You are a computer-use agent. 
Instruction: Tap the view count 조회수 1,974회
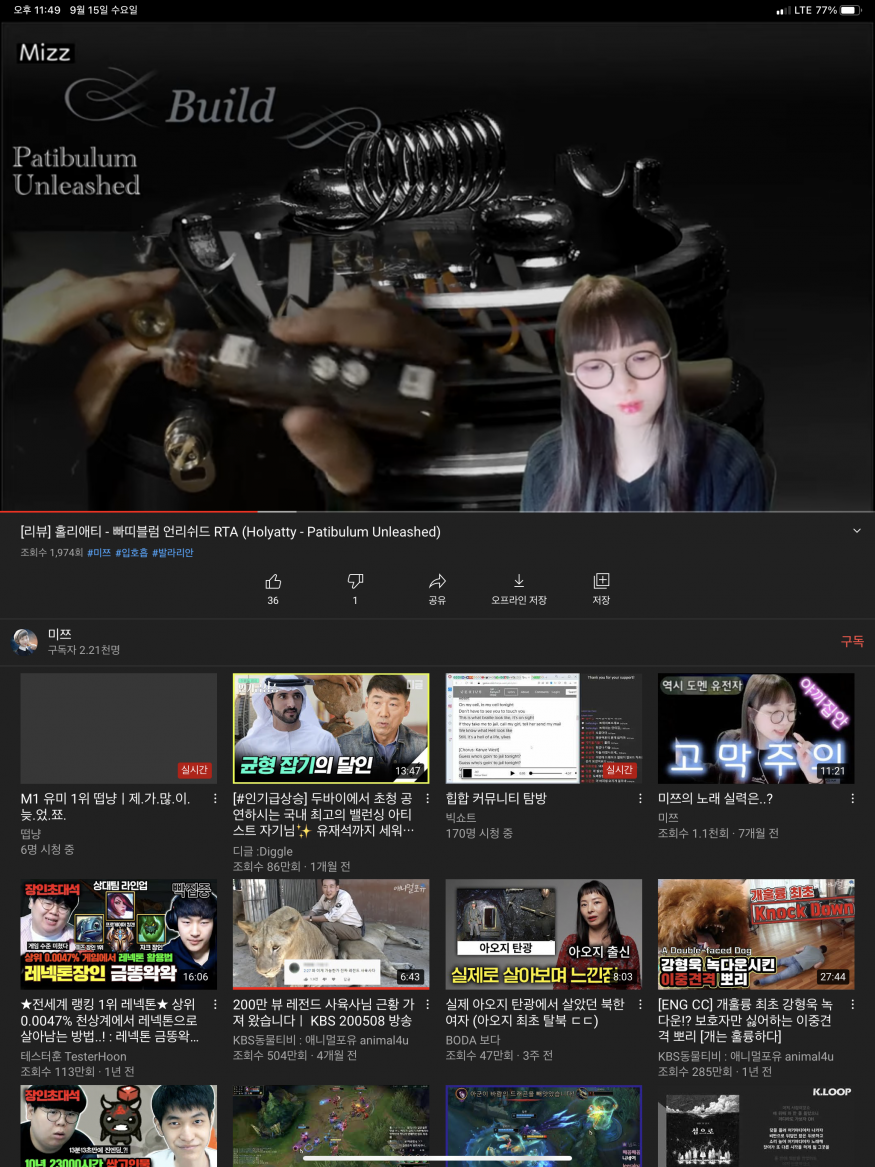[51, 552]
